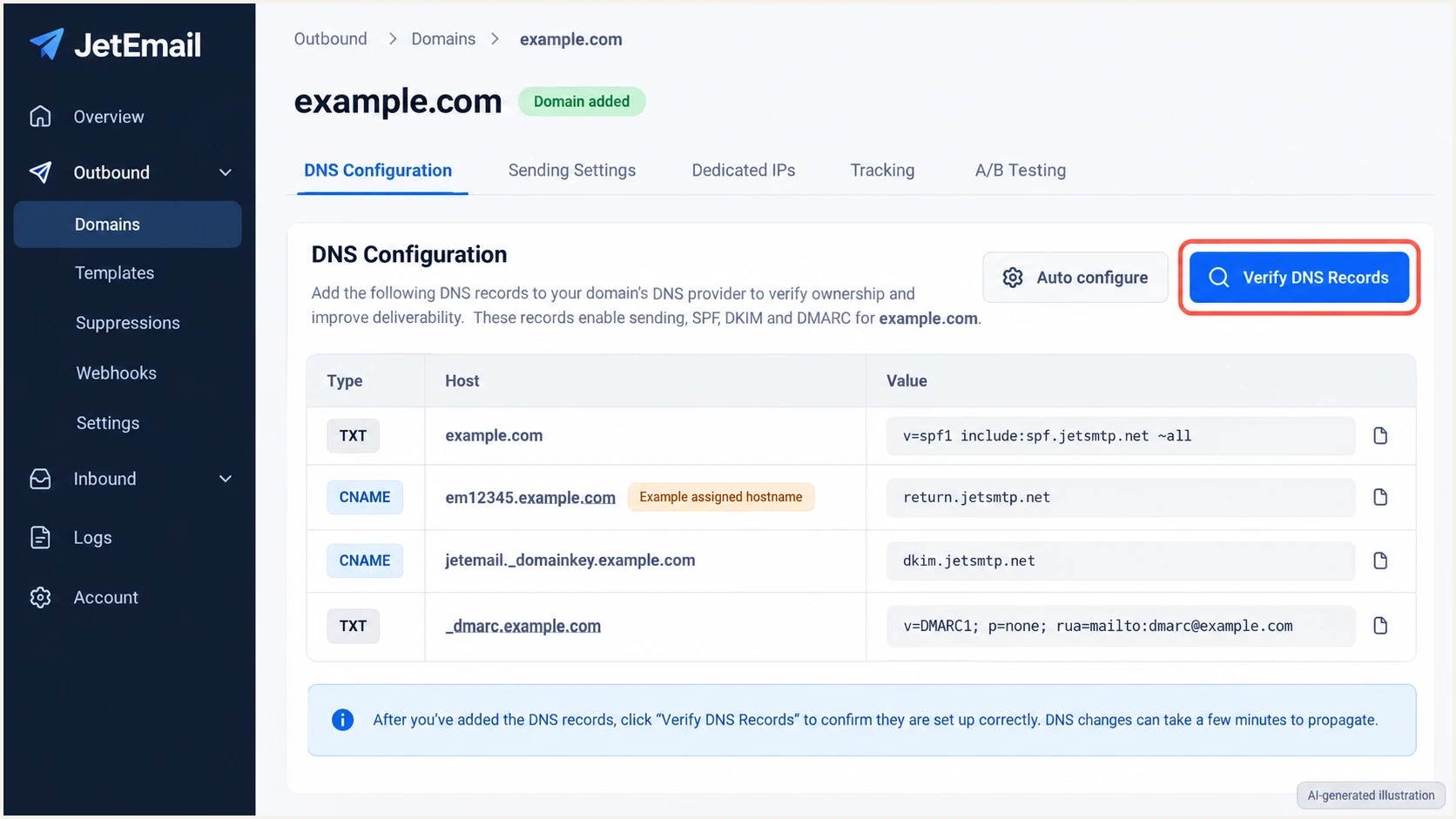The height and width of the screenshot is (819, 1456).
Task: Click the CNAME badge for em12345.example.com
Action: pyautogui.click(x=365, y=497)
